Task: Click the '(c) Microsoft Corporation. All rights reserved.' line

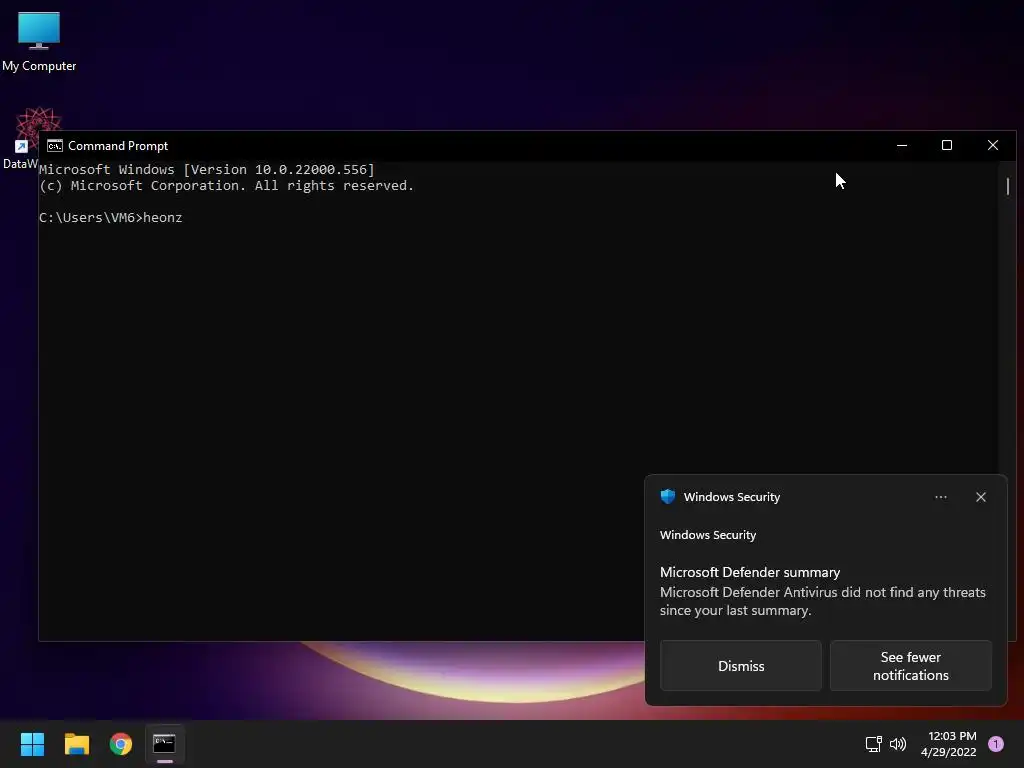Action: coord(226,185)
